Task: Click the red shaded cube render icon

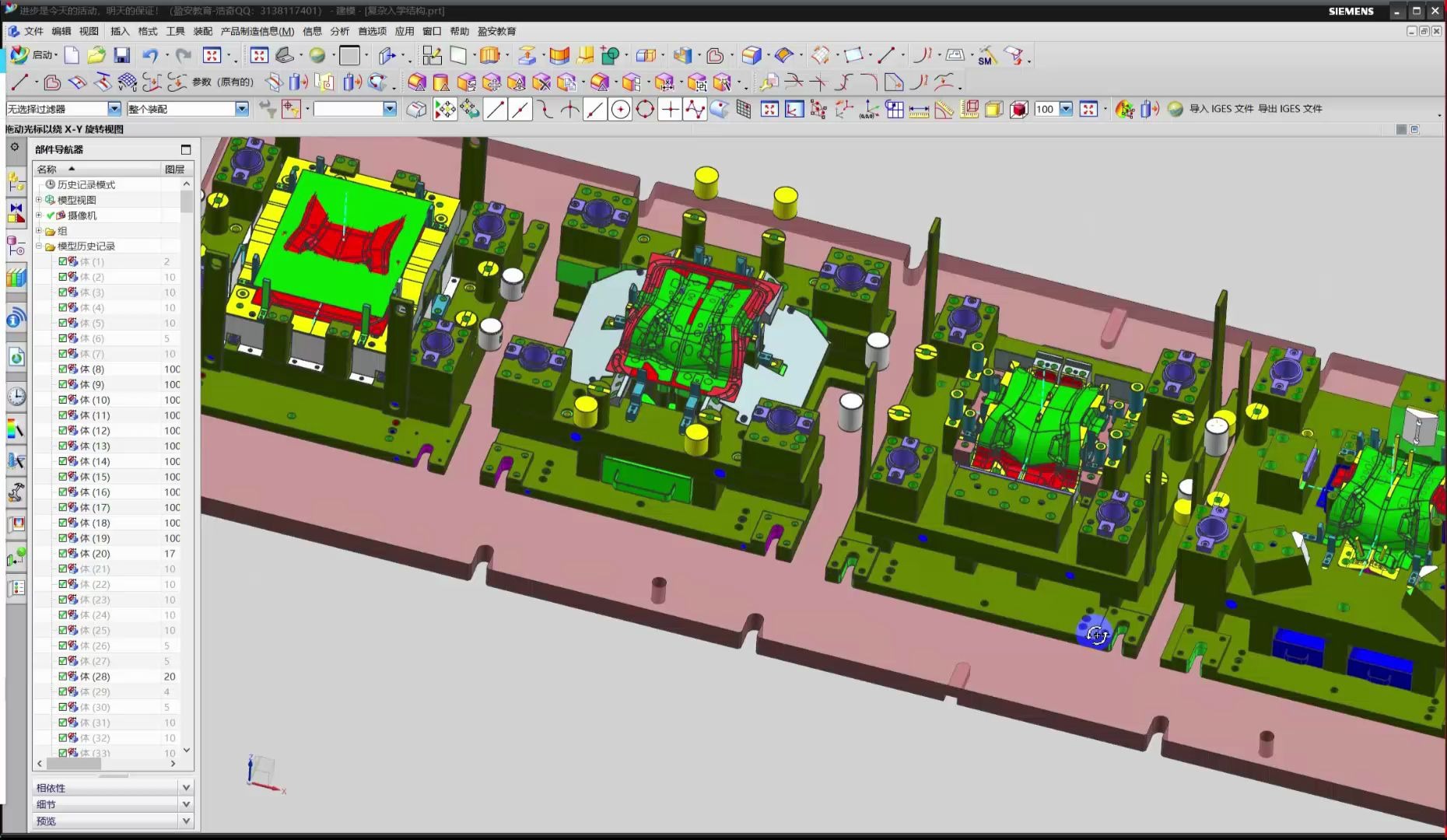Action: [1018, 110]
